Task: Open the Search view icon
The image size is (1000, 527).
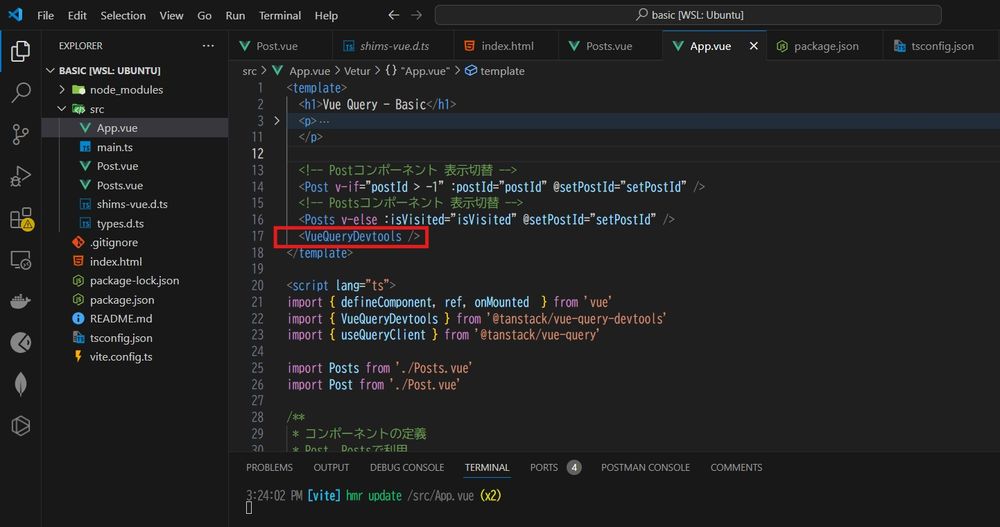Action: (x=20, y=93)
